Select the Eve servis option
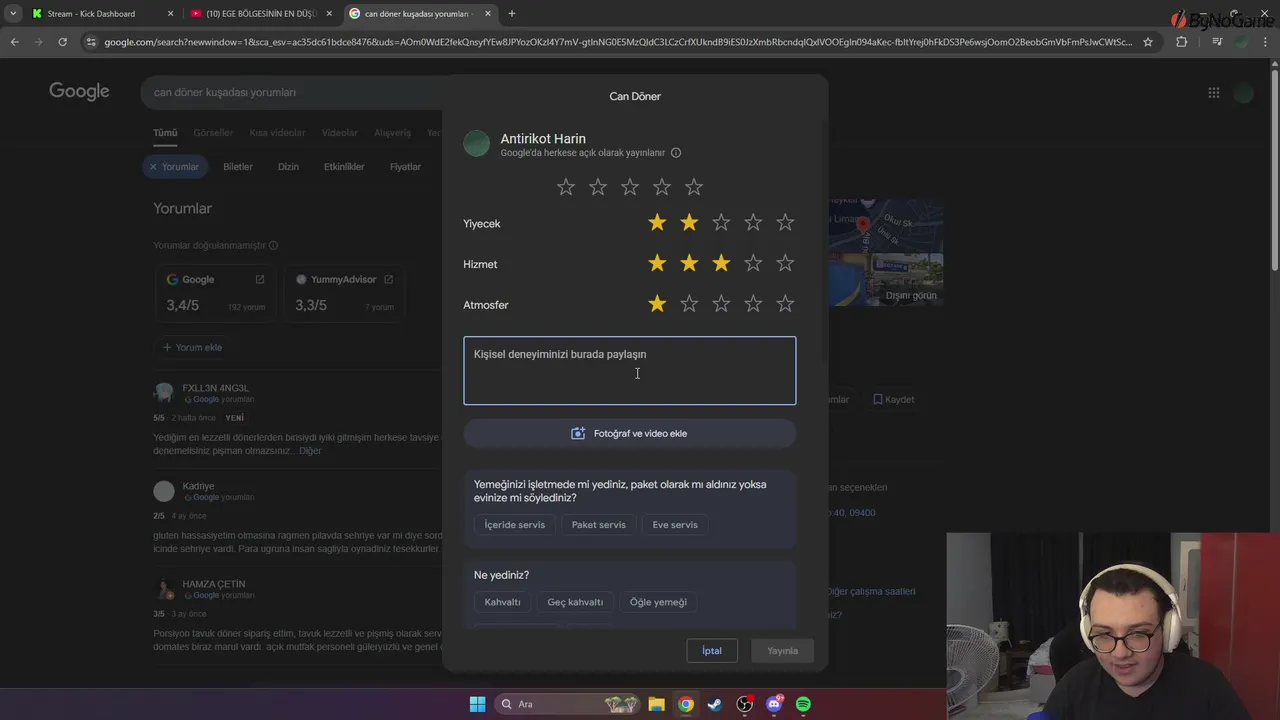The image size is (1280, 720). [x=675, y=524]
